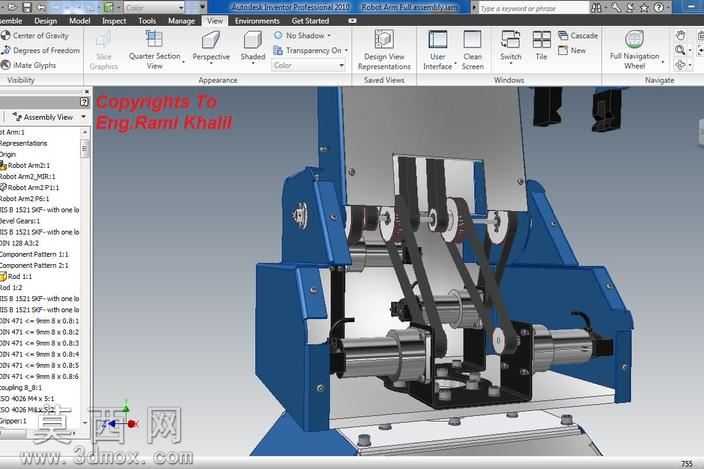Select Bevel Gears:1 in browser
Image resolution: width=704 pixels, height=469 pixels.
20,221
